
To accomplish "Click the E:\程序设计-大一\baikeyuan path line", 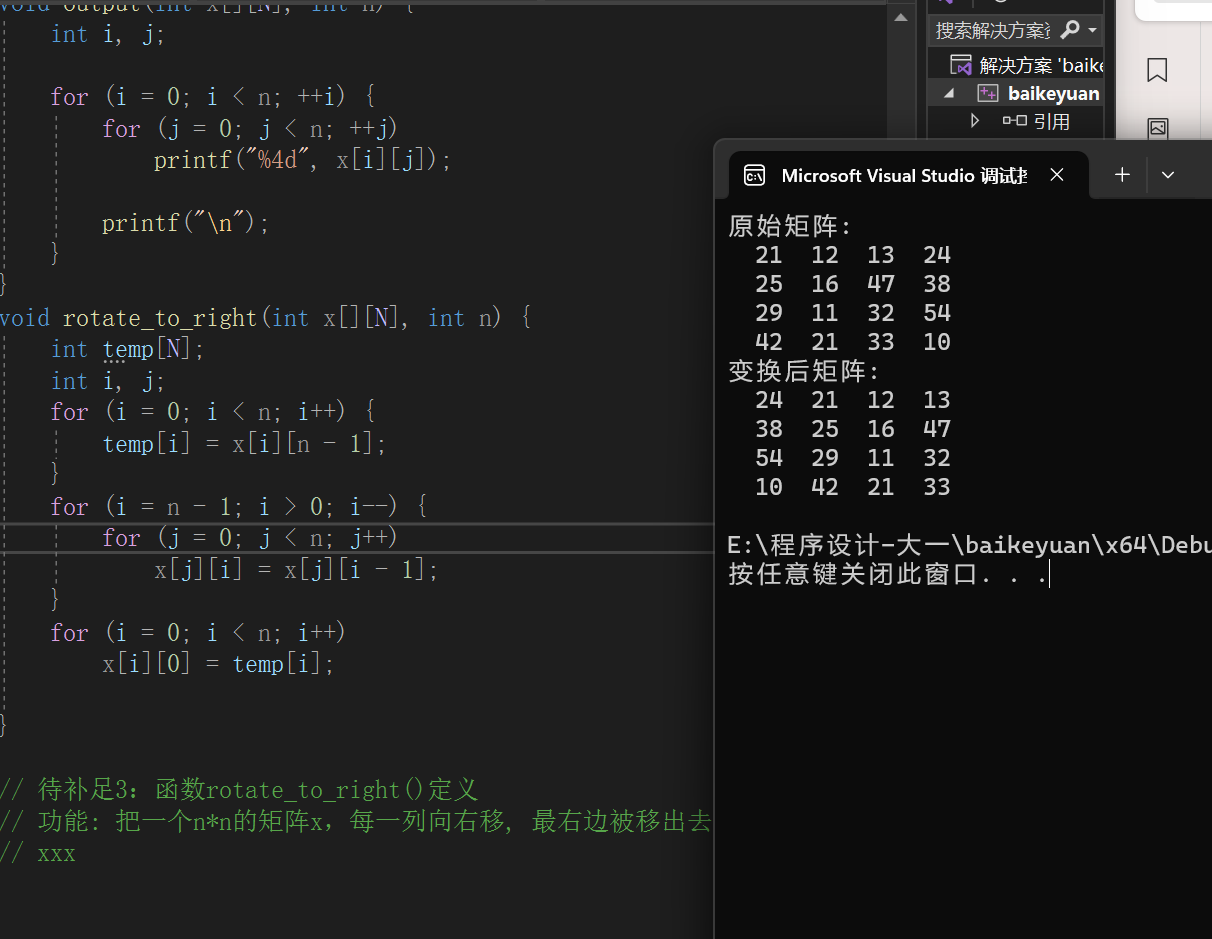I will pos(969,546).
